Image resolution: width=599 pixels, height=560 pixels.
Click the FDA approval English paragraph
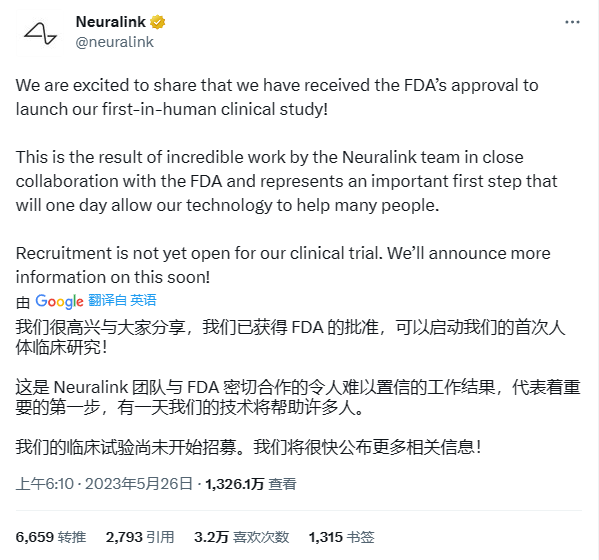click(x=277, y=97)
